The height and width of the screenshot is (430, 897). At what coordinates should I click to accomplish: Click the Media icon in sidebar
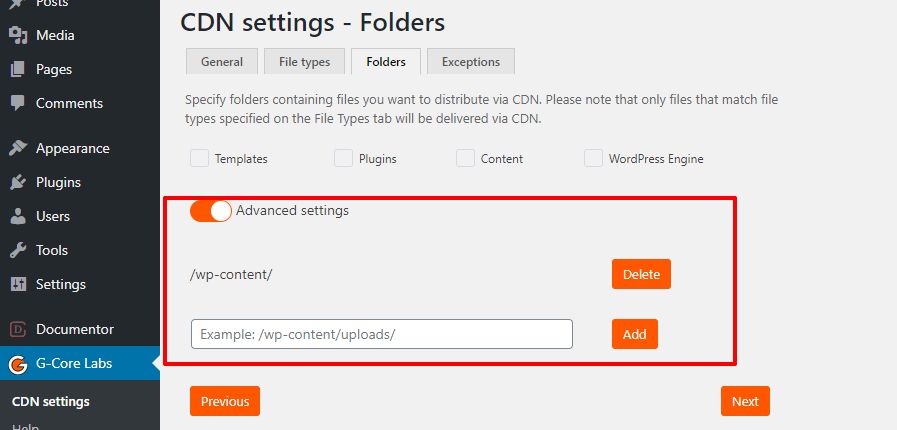[x=18, y=36]
